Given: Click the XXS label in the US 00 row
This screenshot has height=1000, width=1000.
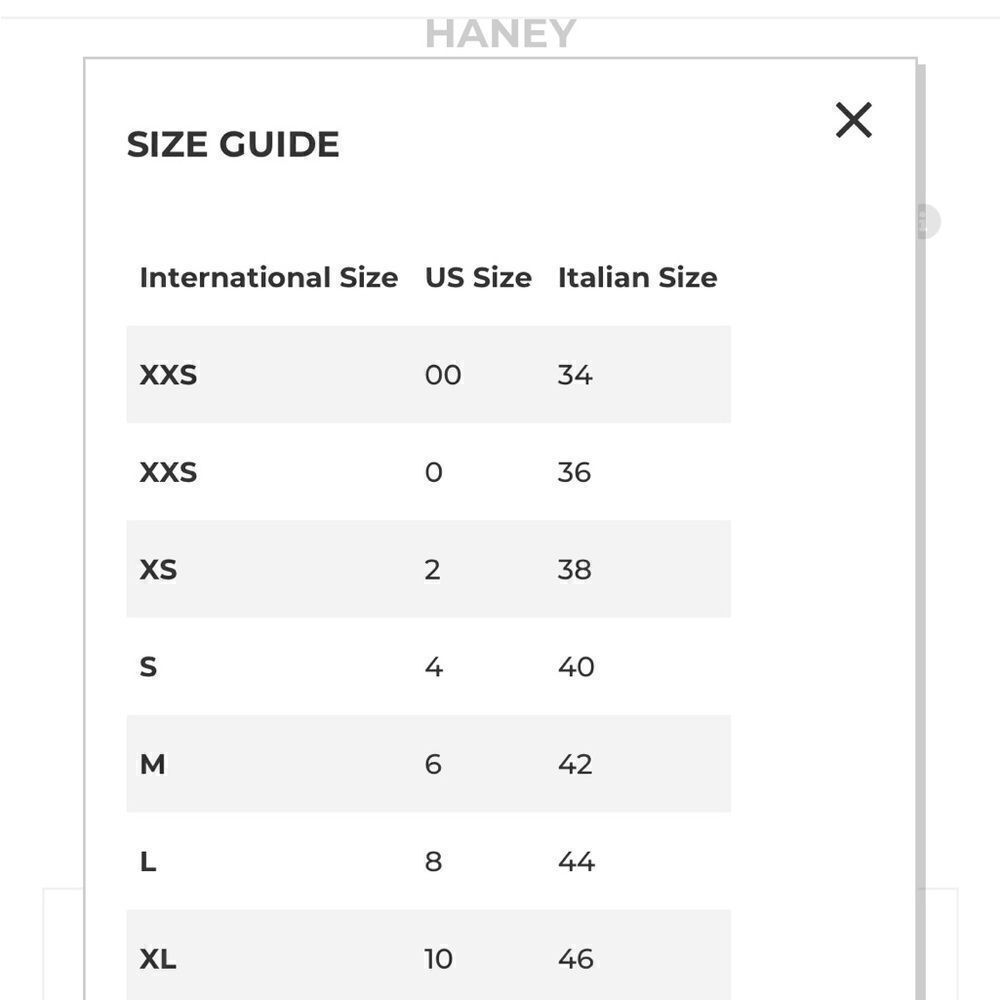Looking at the screenshot, I should [168, 375].
